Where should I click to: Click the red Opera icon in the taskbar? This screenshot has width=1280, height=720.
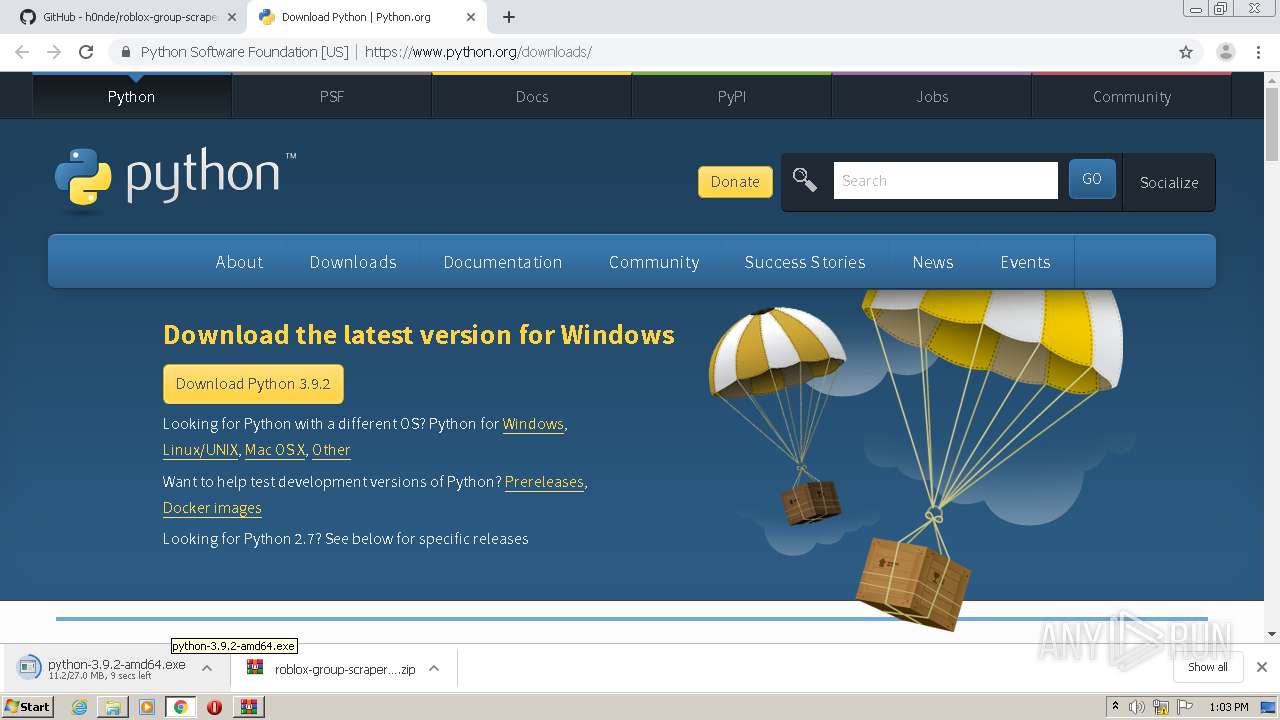(x=214, y=707)
